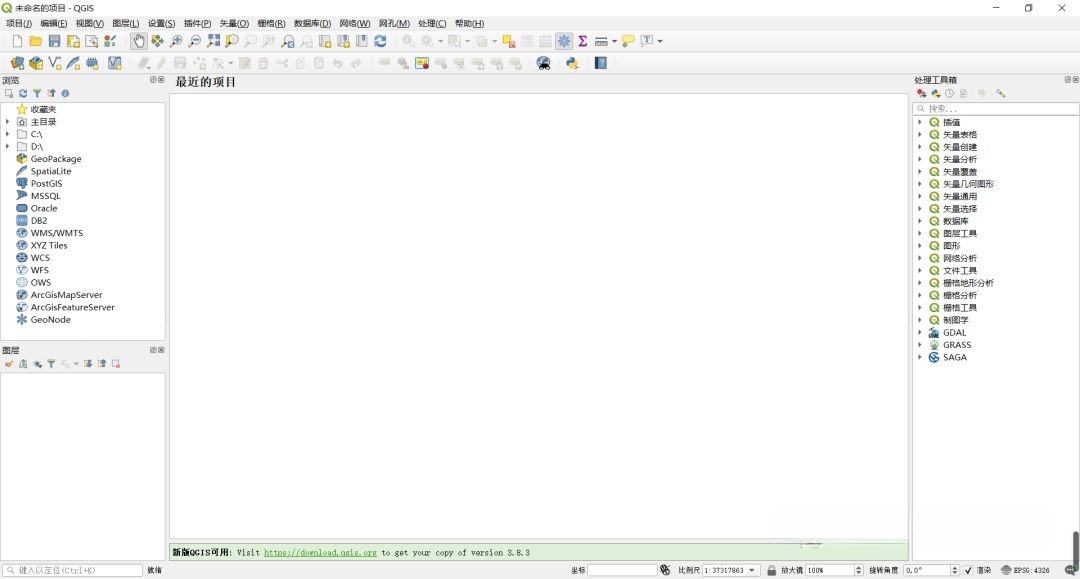This screenshot has height=579, width=1080.
Task: Select 矢量分析 in processing toolbox
Action: coord(959,159)
